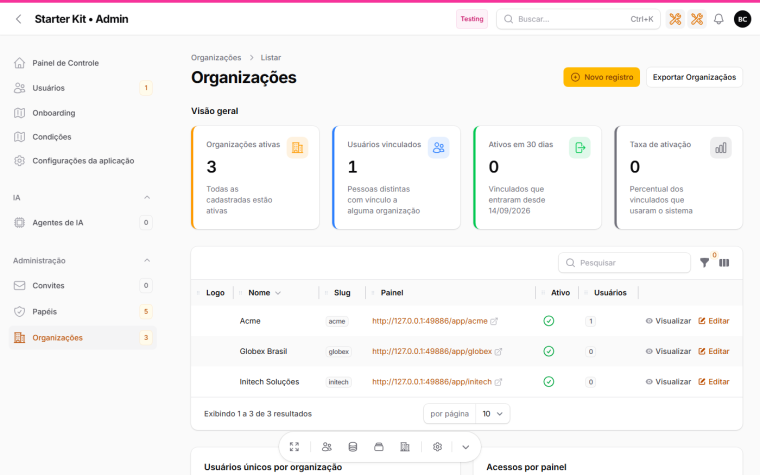760x475 pixels.
Task: Click the building icon in bottom toolbar
Action: tap(405, 447)
